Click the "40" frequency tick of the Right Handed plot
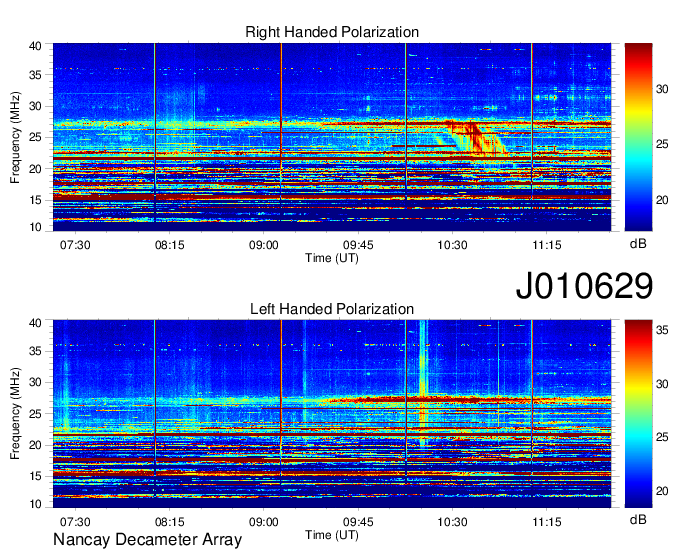Screen dimensions: 680x552 pos(36,46)
